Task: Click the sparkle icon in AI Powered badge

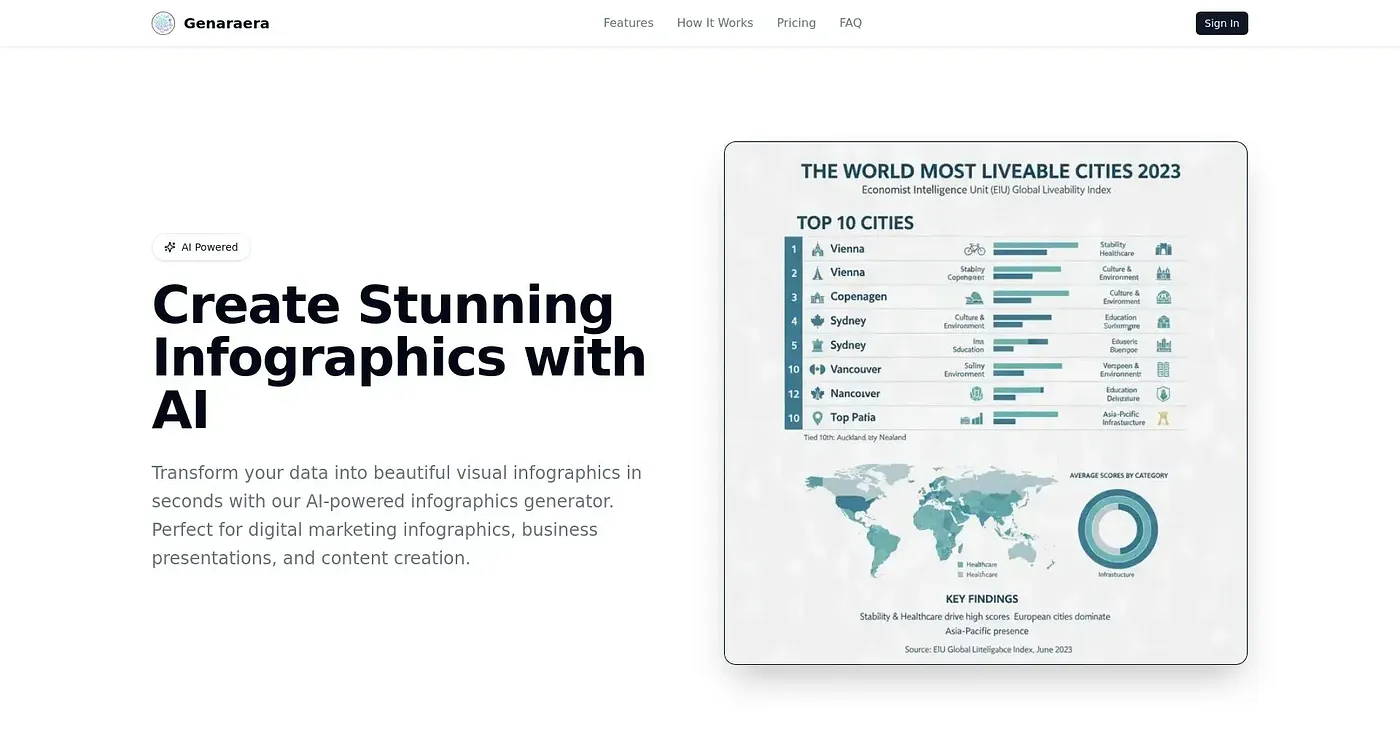Action: [x=170, y=247]
